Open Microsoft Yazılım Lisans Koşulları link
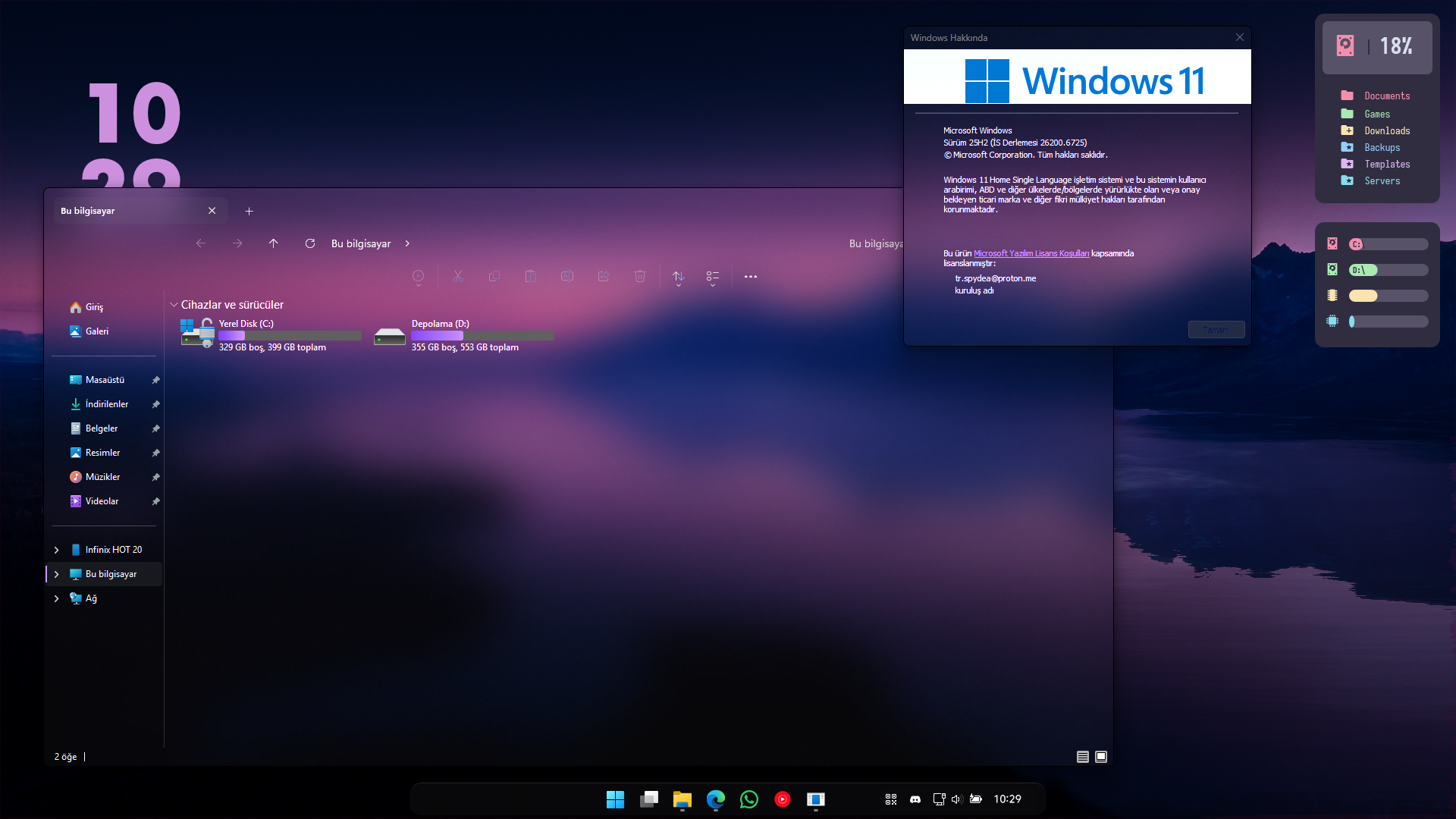 [x=1031, y=253]
